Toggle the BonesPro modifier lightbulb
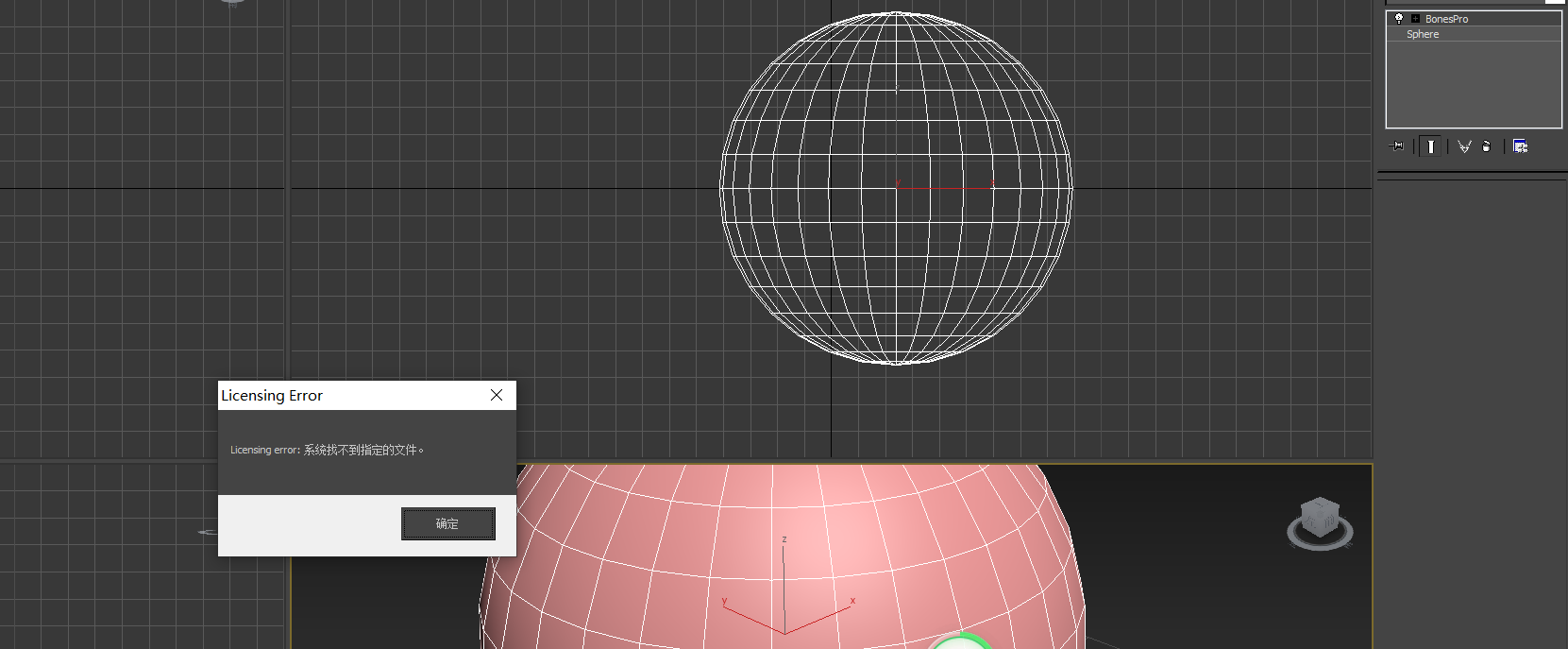Screen dimensions: 1568x649 [1399, 18]
